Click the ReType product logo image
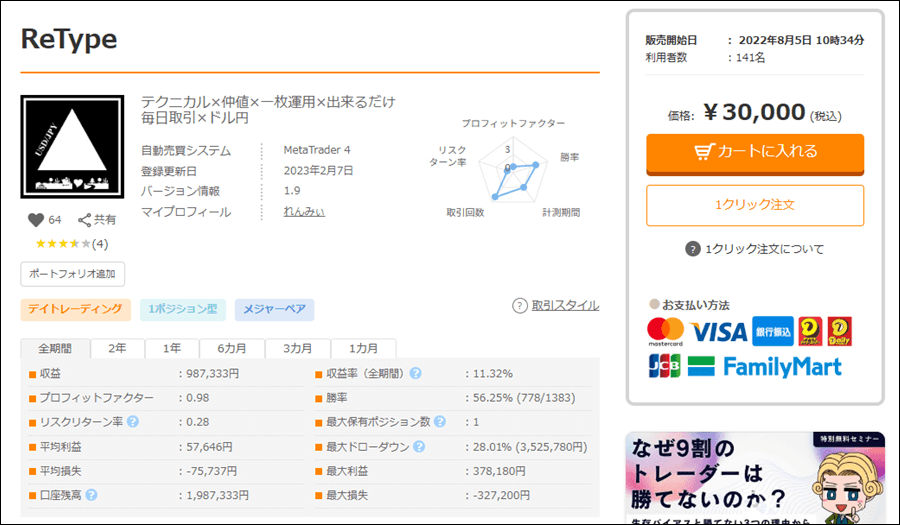This screenshot has width=900, height=525. [72, 146]
